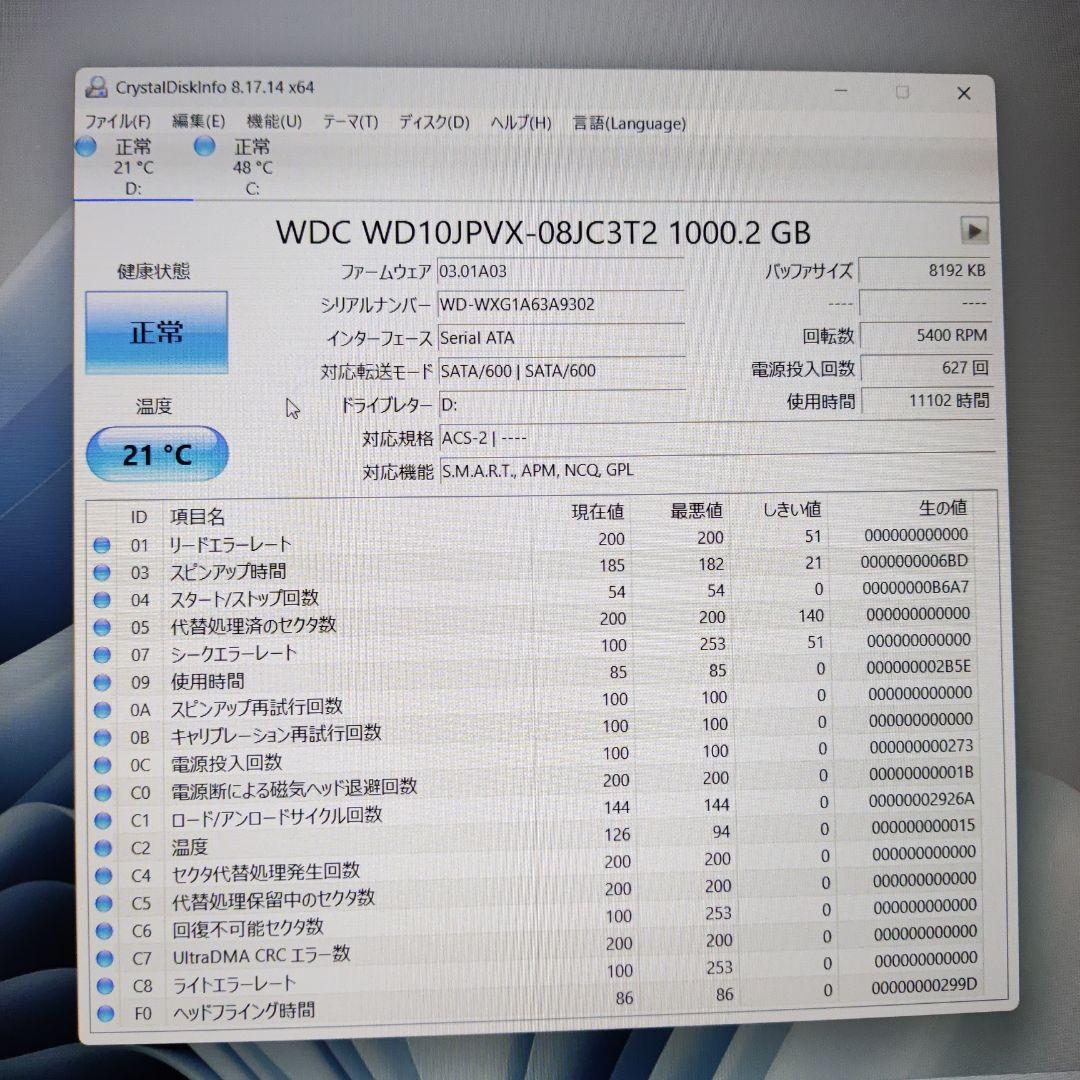The image size is (1080, 1080).
Task: Click the 現在値 column header
Action: [x=597, y=512]
